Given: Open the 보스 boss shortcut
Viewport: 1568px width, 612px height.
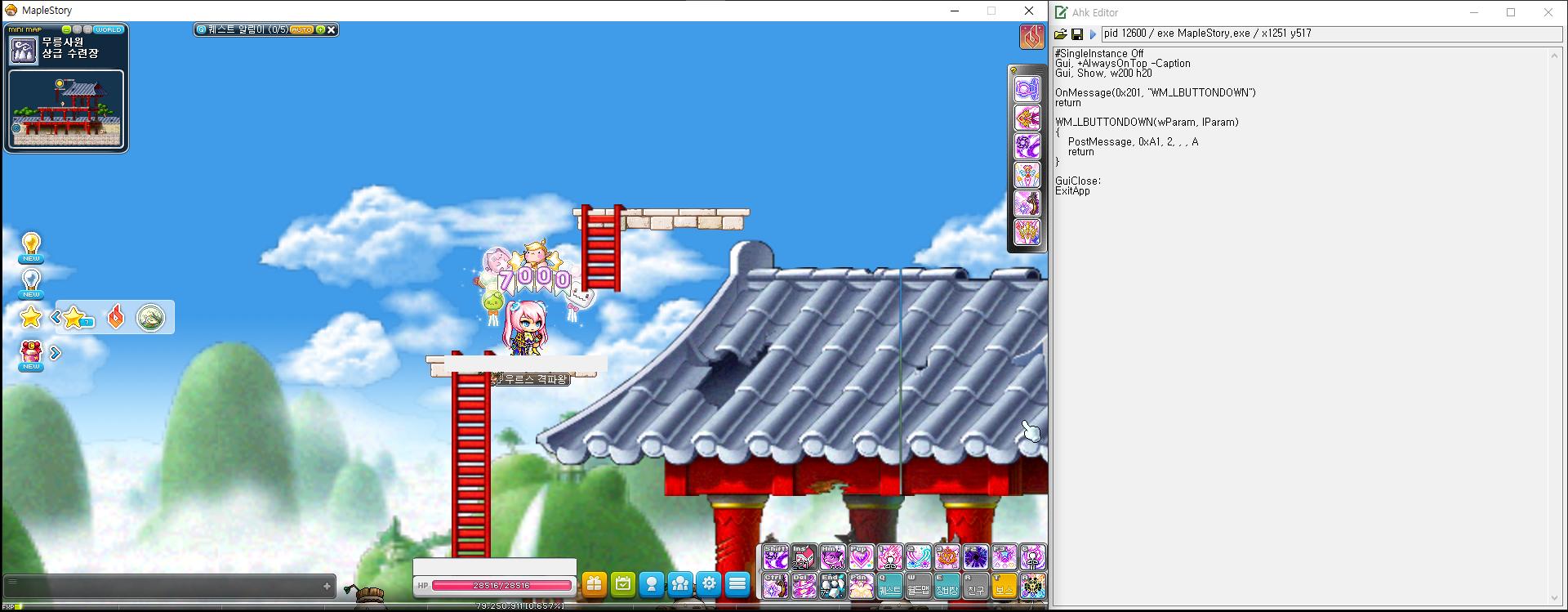Looking at the screenshot, I should click(1004, 586).
